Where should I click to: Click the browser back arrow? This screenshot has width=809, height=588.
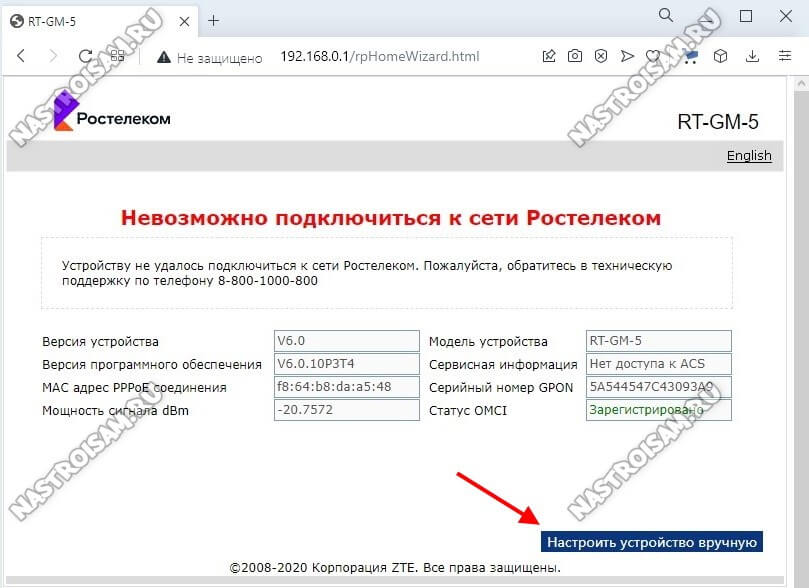click(x=20, y=57)
